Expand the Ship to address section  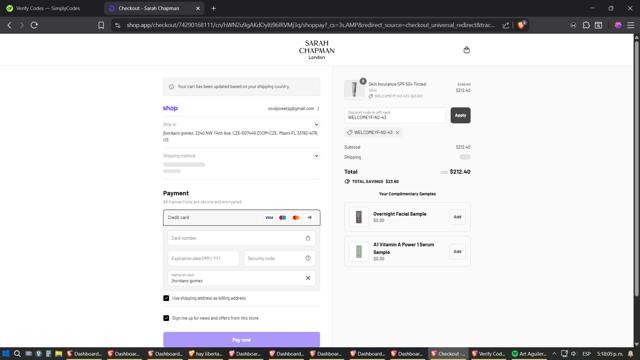316,124
